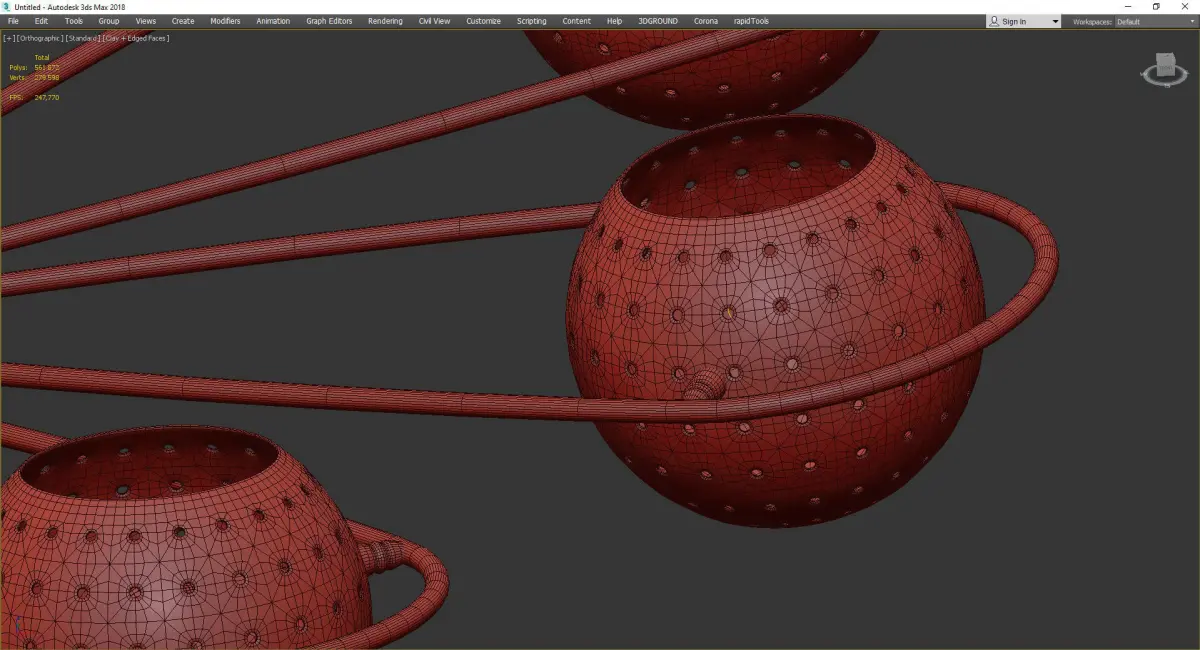The image size is (1200, 650).
Task: Click the 3ds Max application icon
Action: (x=6, y=6)
